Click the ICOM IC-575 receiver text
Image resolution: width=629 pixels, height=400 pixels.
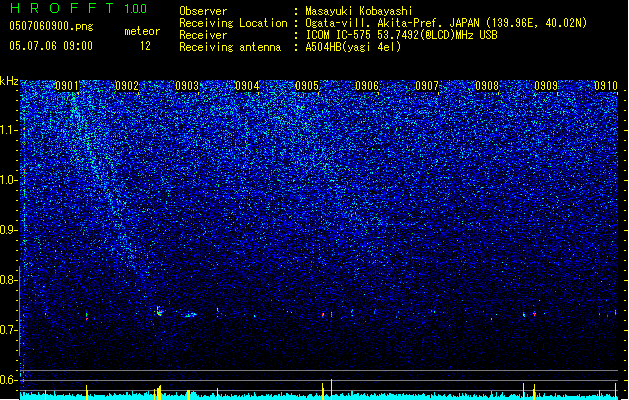[x=401, y=35]
